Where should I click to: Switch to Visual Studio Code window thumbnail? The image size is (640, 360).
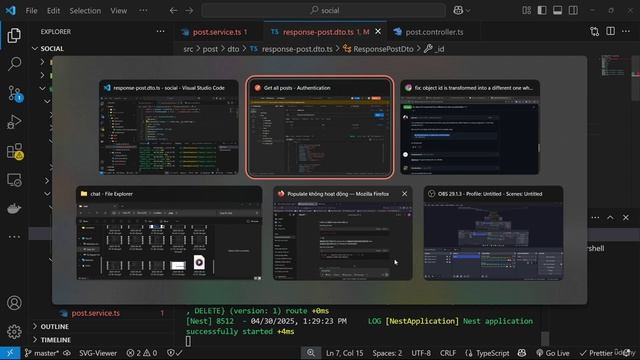(x=169, y=127)
